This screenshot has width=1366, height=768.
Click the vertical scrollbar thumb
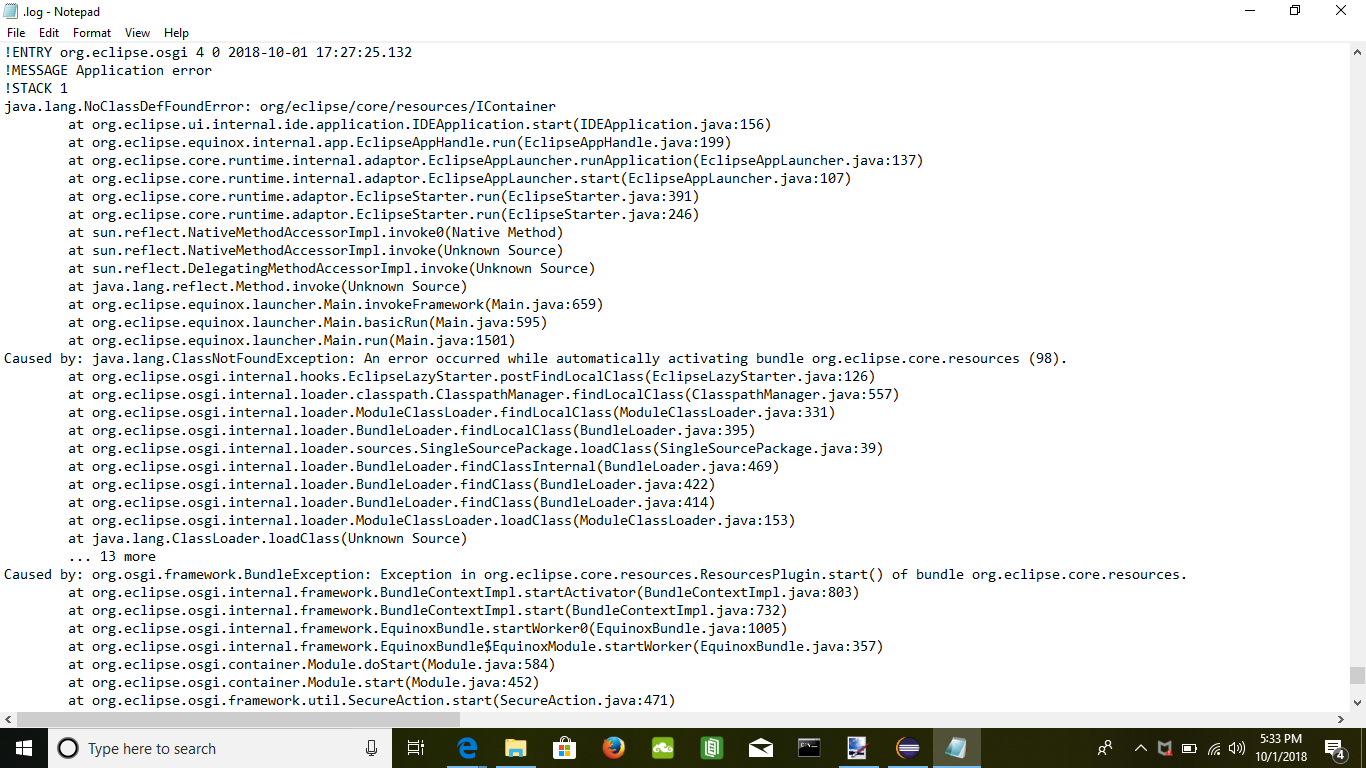[x=1357, y=675]
